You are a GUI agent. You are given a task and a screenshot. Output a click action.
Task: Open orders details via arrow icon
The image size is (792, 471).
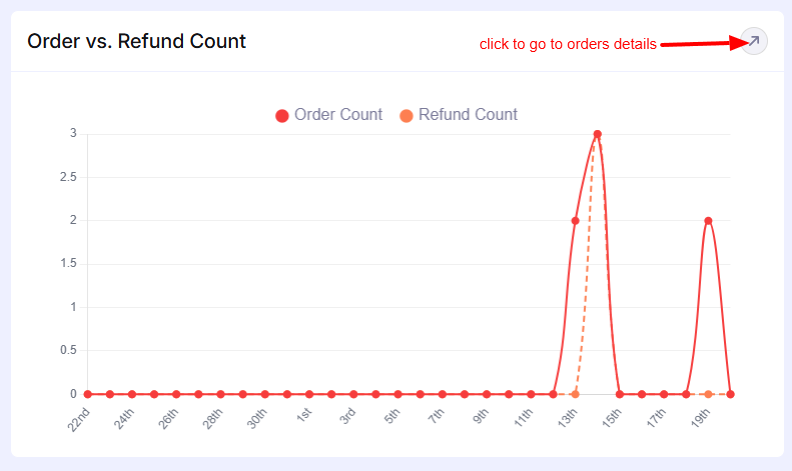[x=754, y=41]
